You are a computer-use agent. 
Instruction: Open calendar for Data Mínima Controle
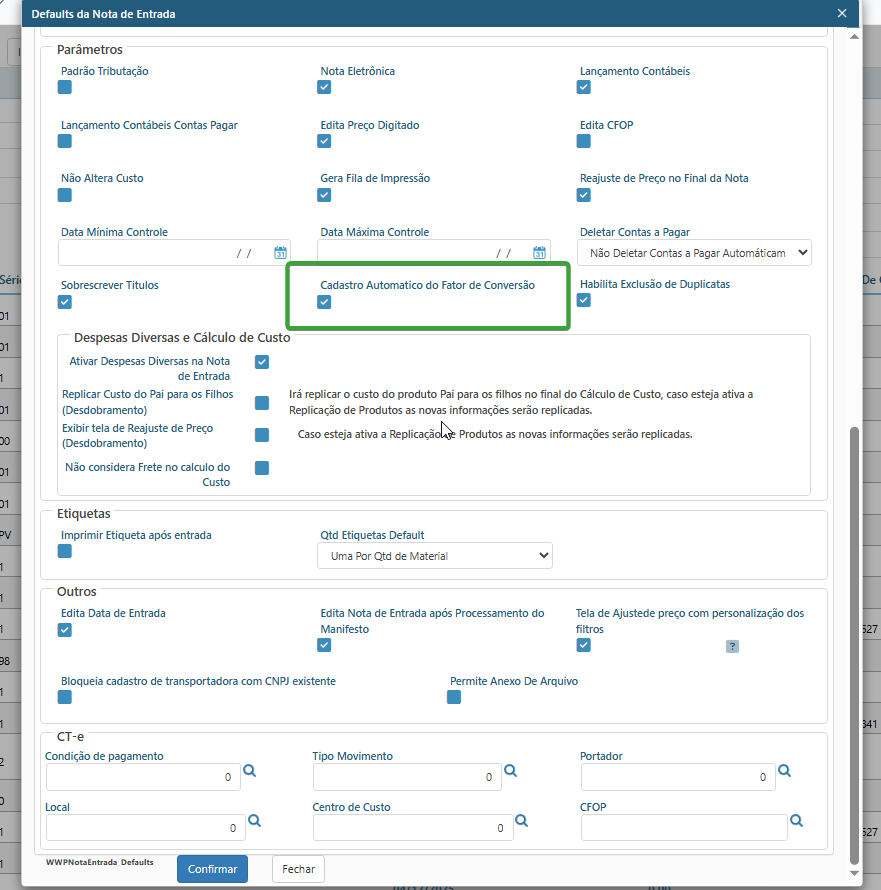click(x=281, y=253)
